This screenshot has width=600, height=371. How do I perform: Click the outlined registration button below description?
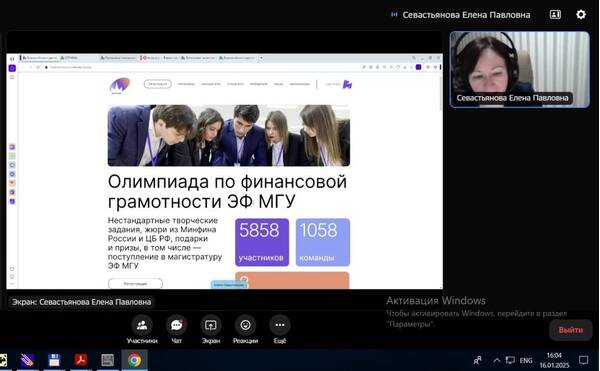pos(135,283)
